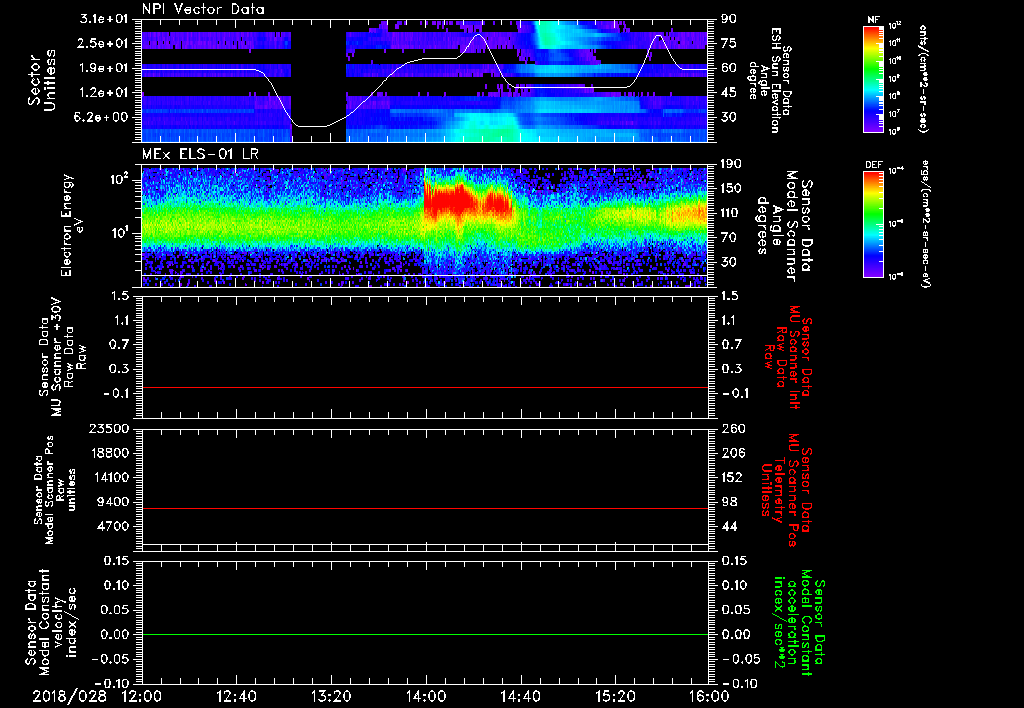
Task: Click the "206" telemetry tick value
Action: tap(731, 453)
